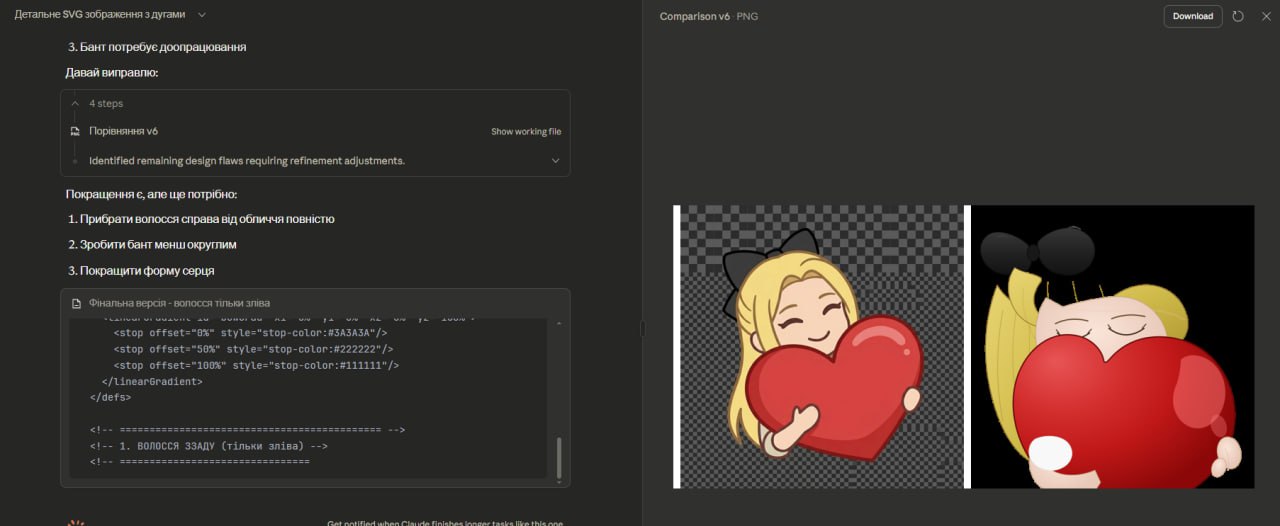Click the left reference girl-with-heart image
Screen dimensions: 1280x526
coord(821,347)
